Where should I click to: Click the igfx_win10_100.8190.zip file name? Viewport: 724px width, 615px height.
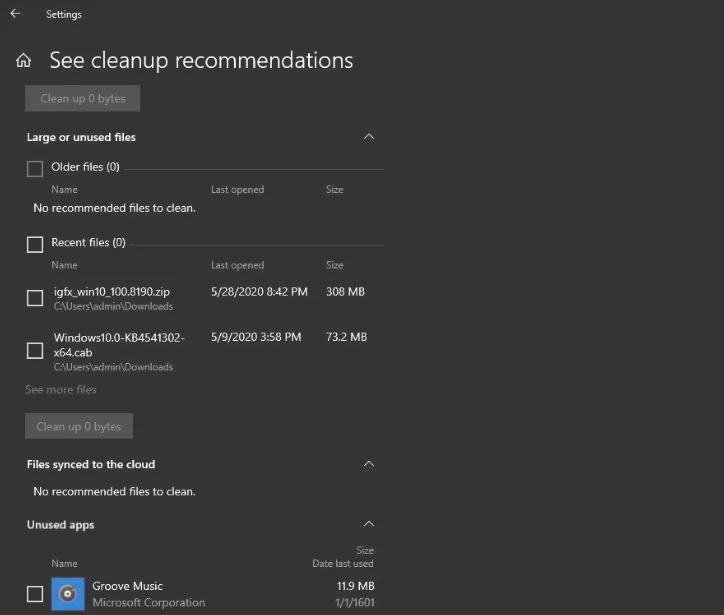coord(112,292)
